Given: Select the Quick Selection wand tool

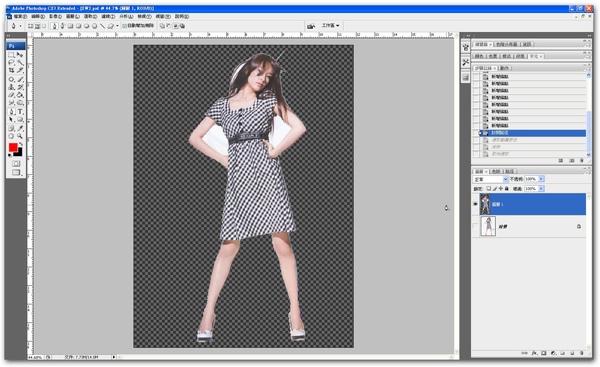Looking at the screenshot, I should click(x=20, y=62).
